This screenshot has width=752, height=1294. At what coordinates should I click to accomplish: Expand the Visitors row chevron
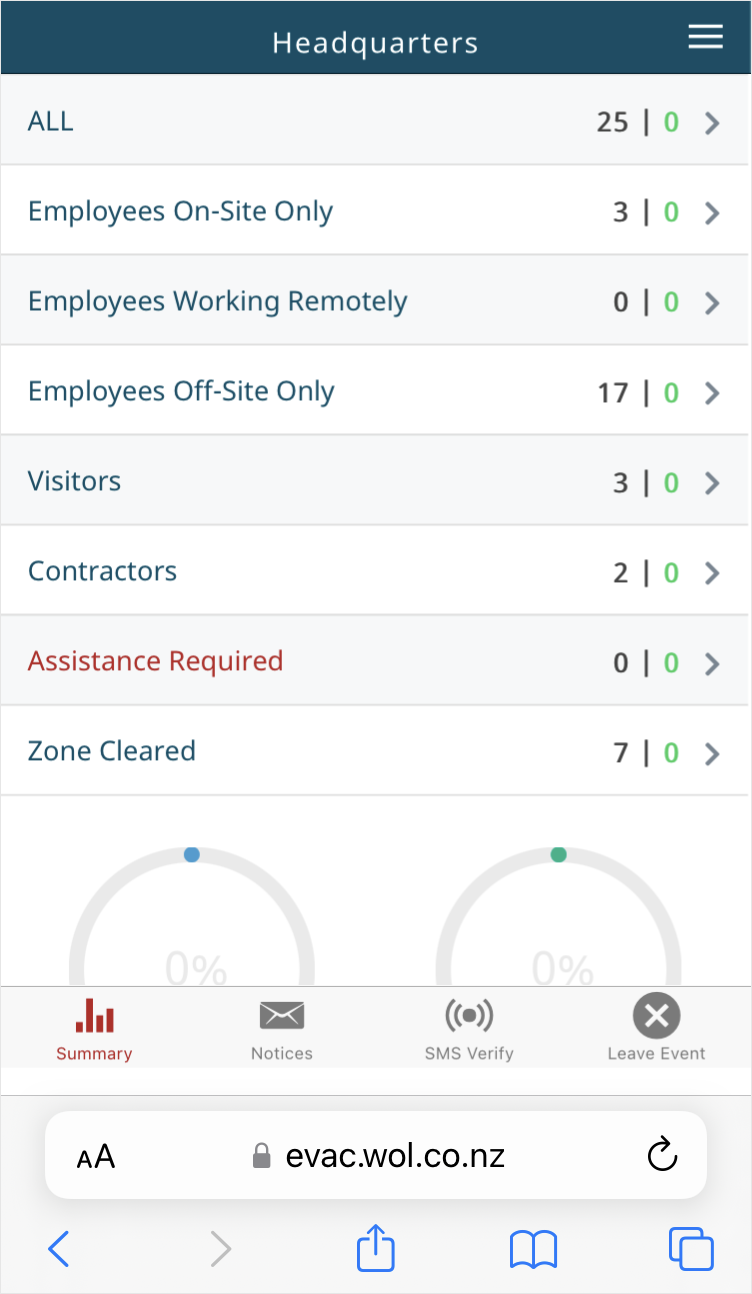point(712,483)
